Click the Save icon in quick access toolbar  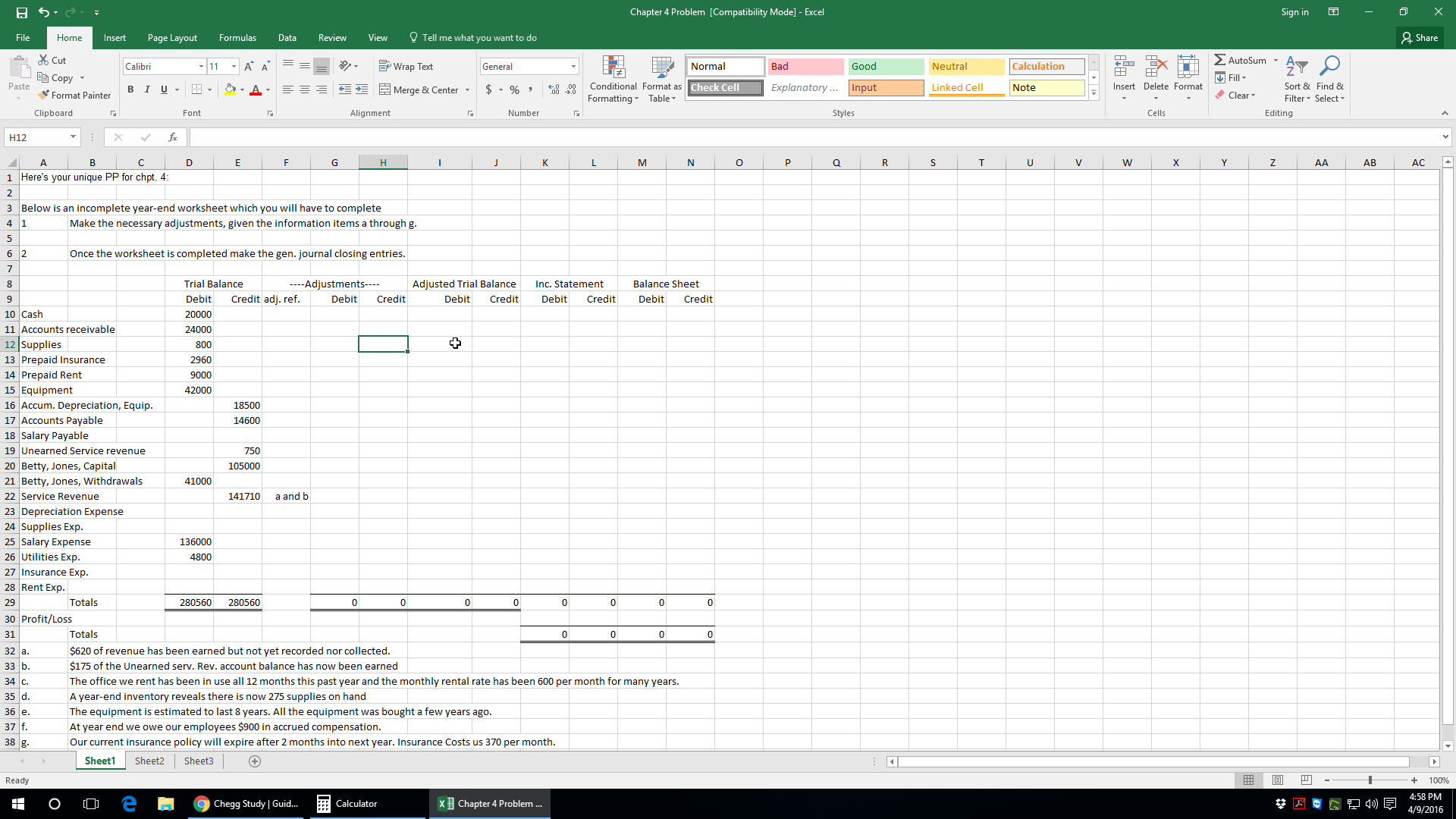(x=22, y=12)
